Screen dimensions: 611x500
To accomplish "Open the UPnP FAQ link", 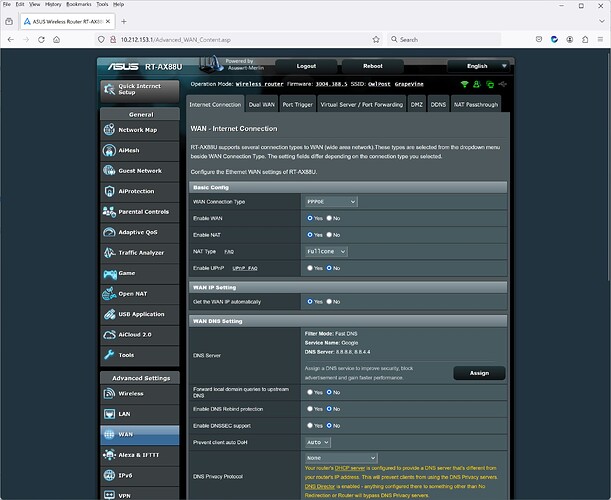I will click(x=245, y=268).
